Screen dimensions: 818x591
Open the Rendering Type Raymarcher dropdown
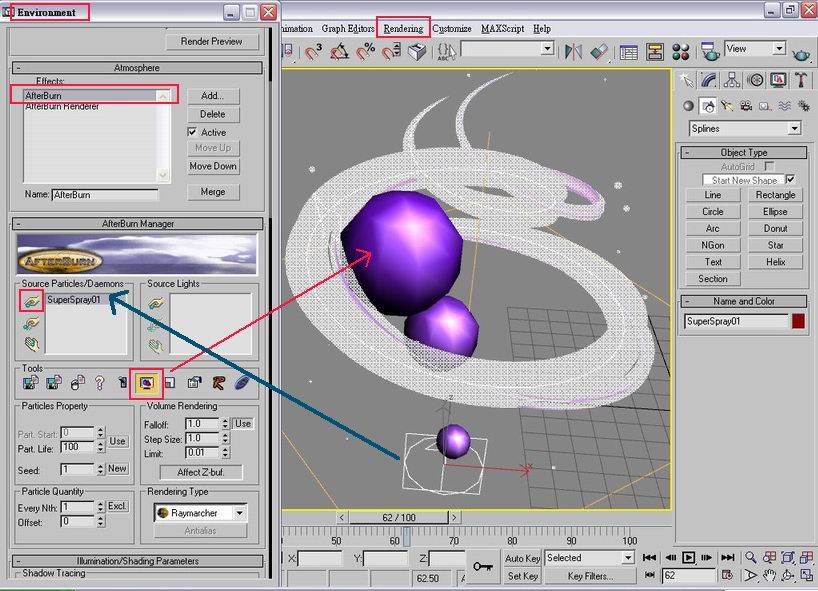click(x=239, y=513)
